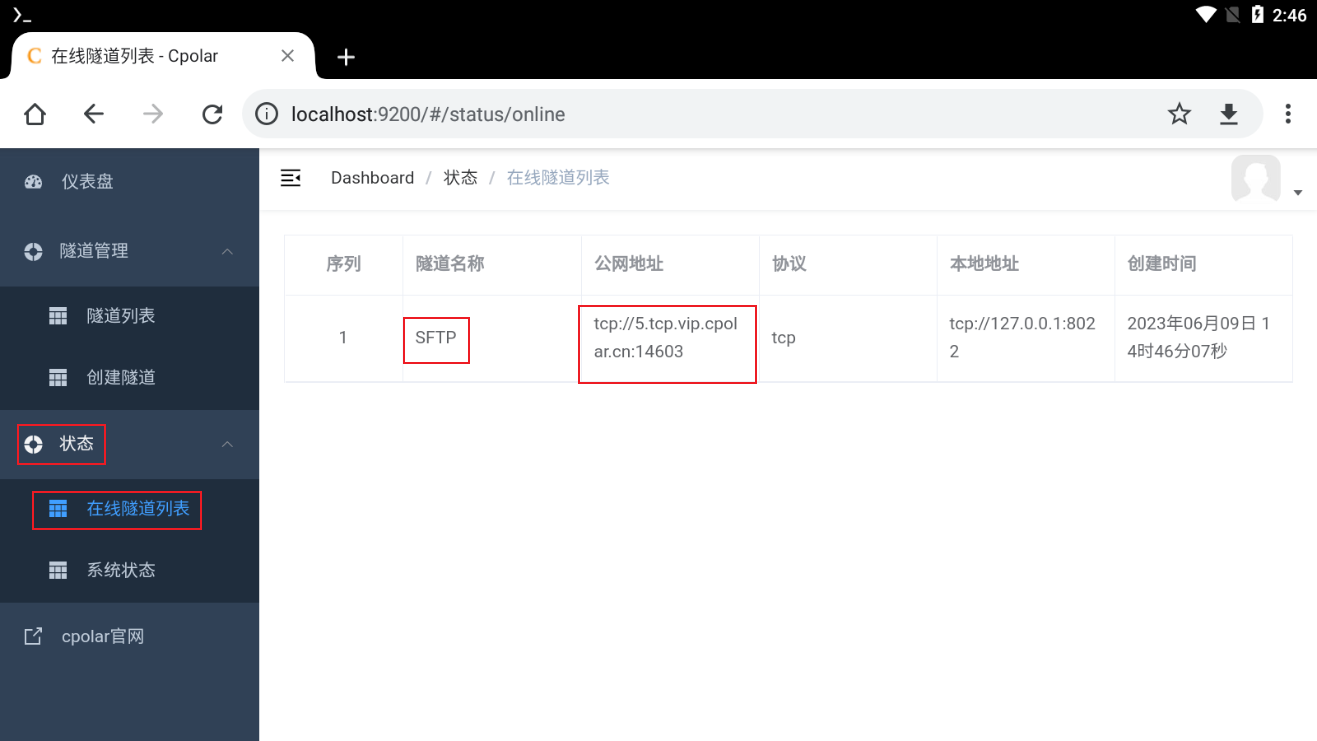The image size is (1317, 741).
Task: Click the user avatar image
Action: [1256, 179]
